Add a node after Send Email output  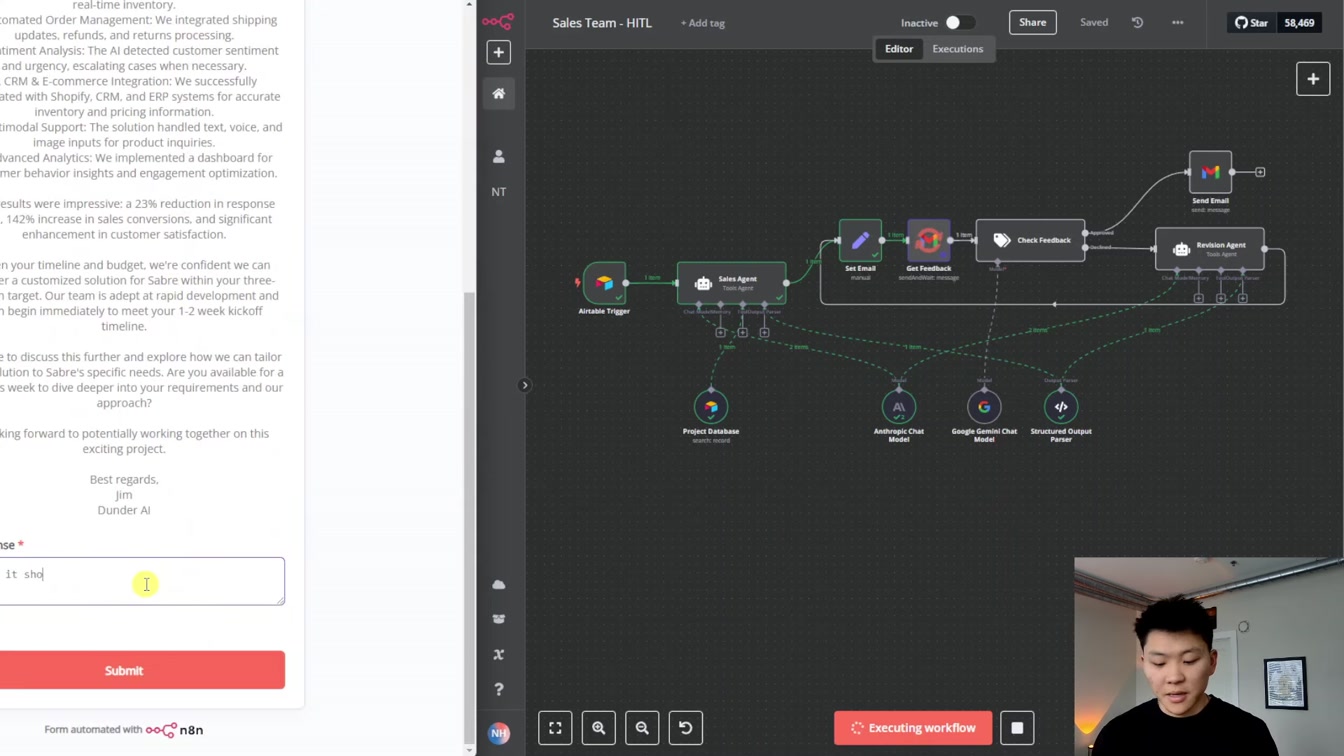coord(1260,172)
